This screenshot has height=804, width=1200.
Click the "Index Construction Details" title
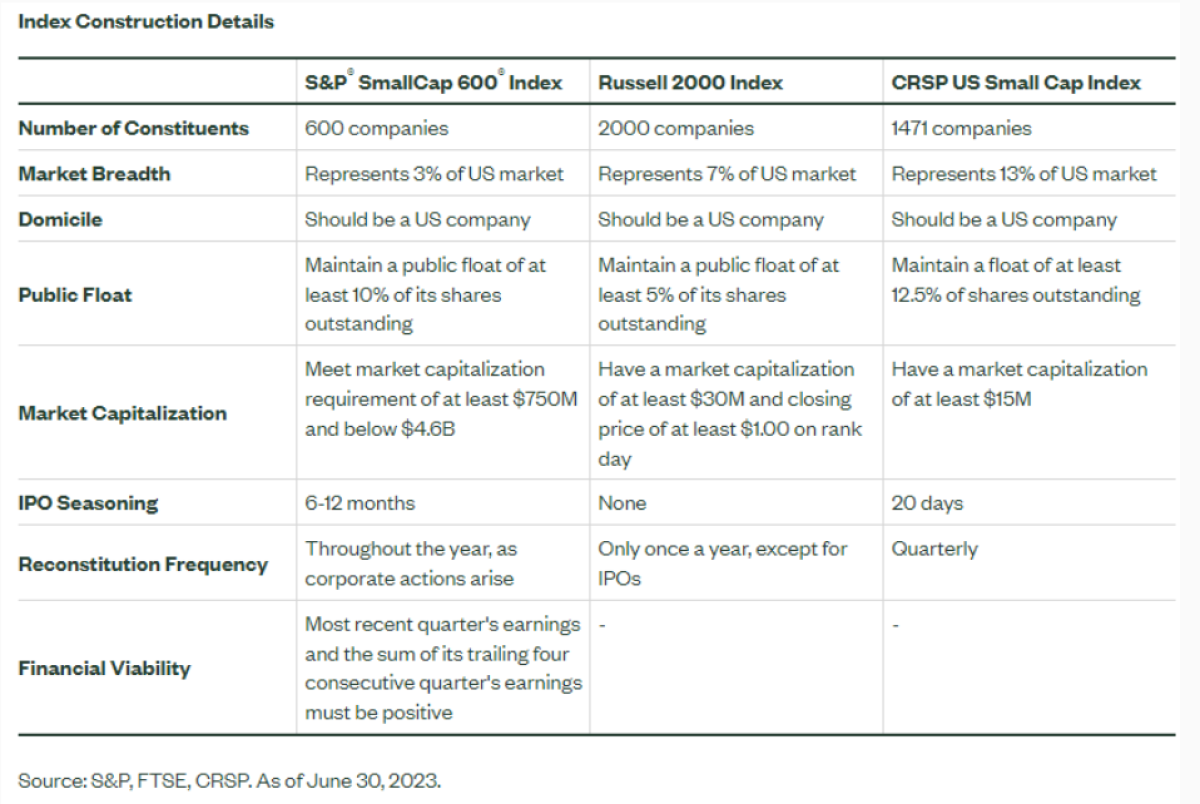(x=146, y=21)
